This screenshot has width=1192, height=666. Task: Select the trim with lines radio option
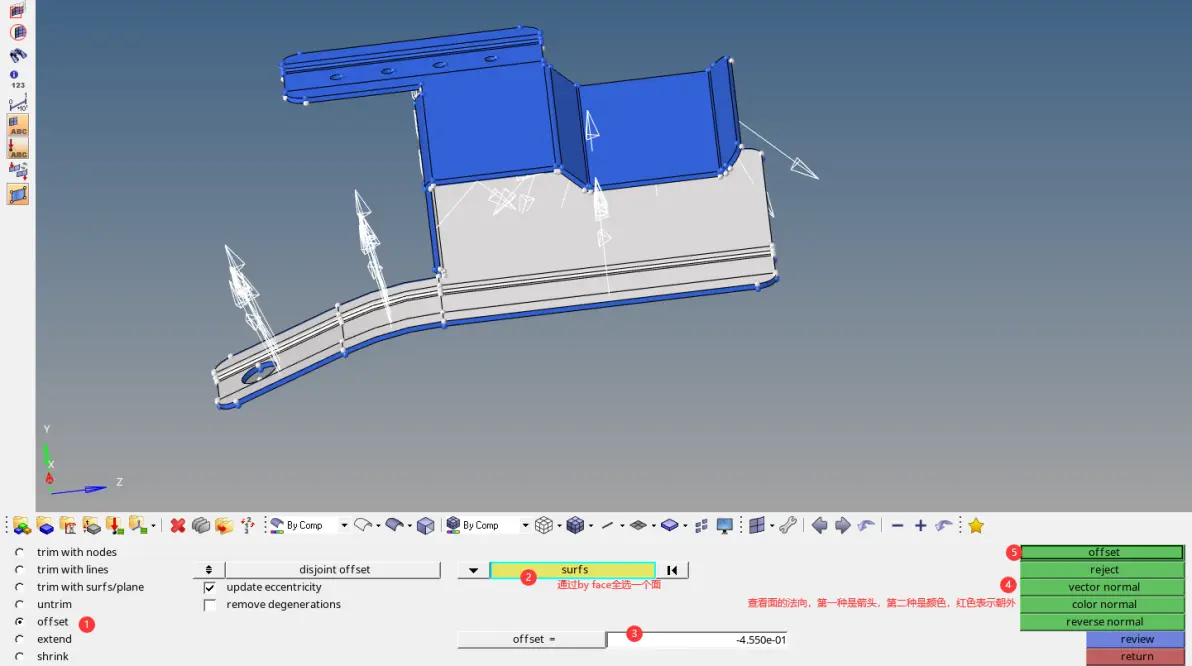point(20,569)
